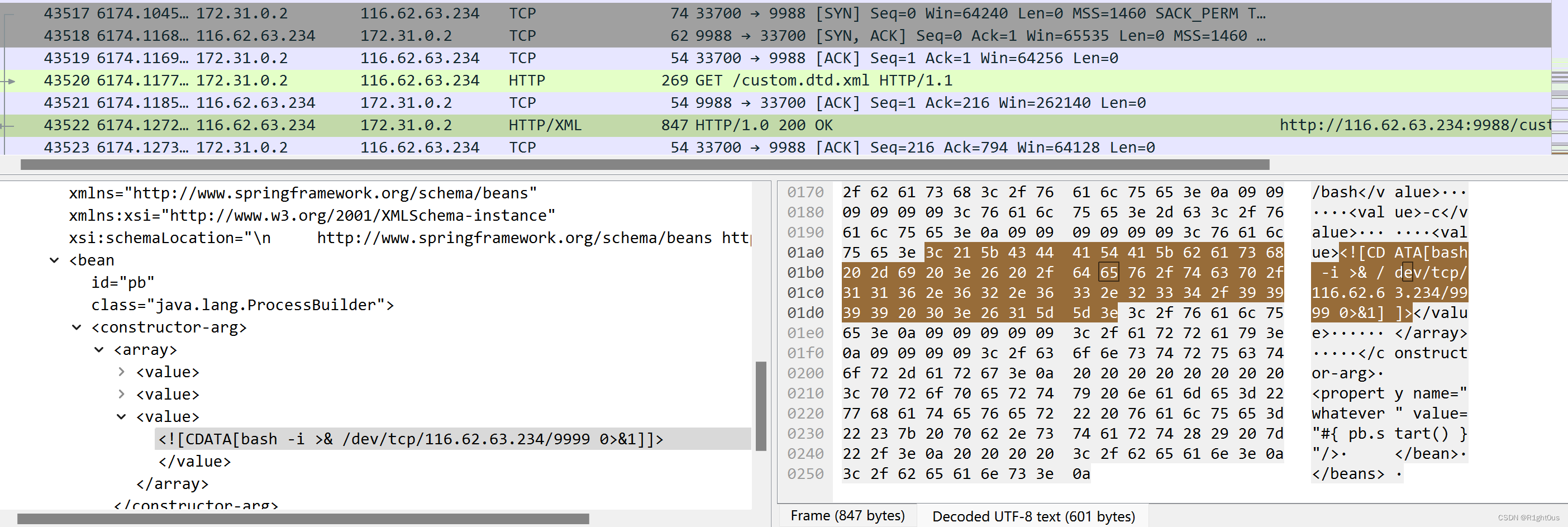The width and height of the screenshot is (1568, 527).
Task: Select packet 43517 SYN row
Action: [775, 13]
